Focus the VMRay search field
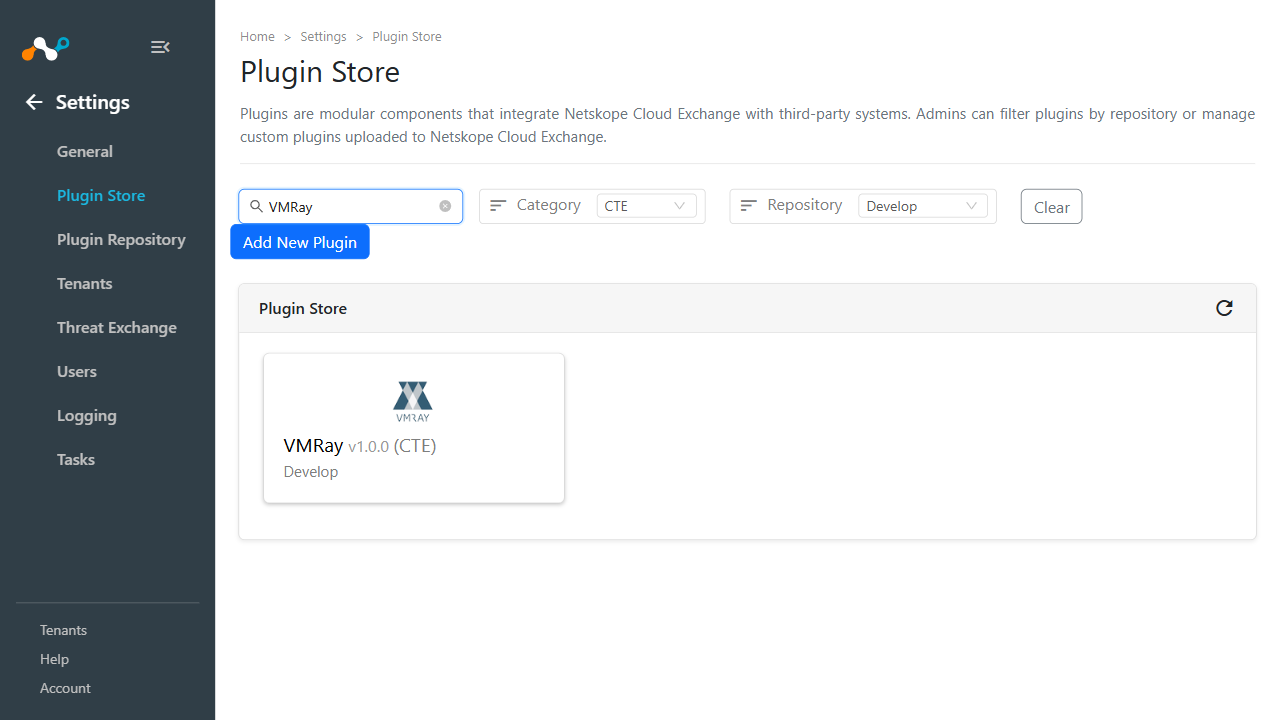1280x720 pixels. pos(350,206)
